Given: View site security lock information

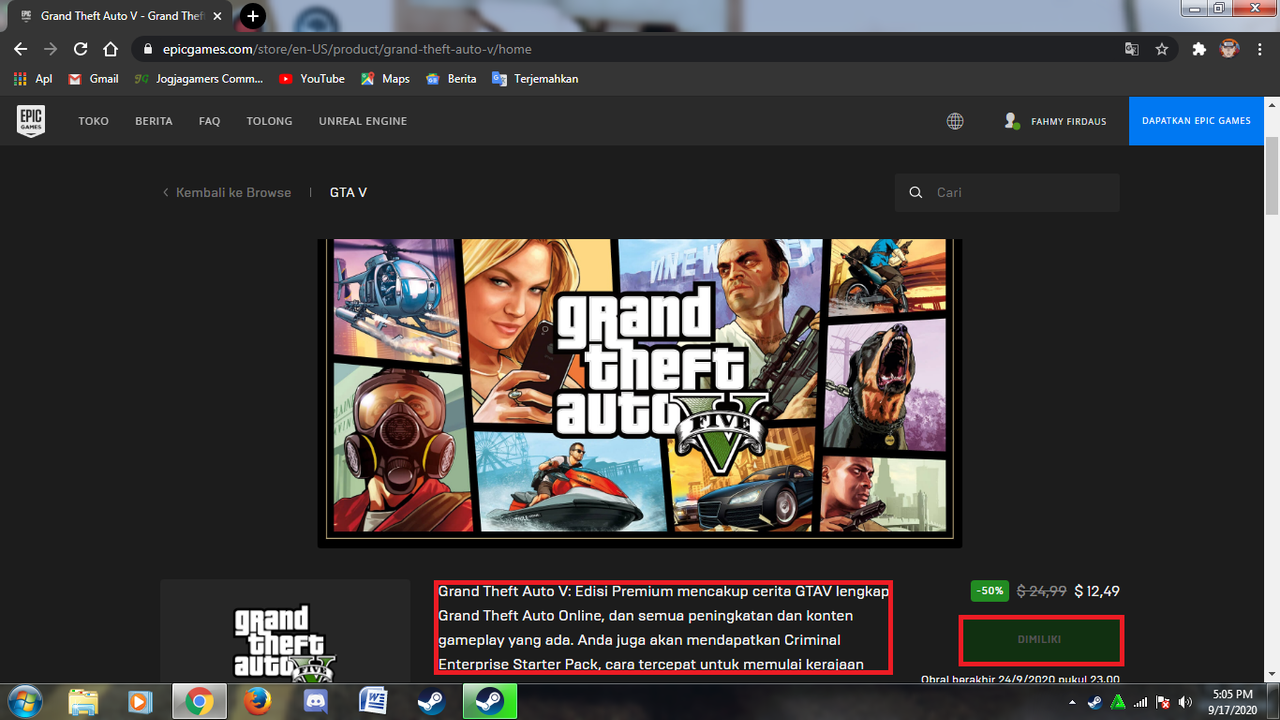Looking at the screenshot, I should (x=147, y=49).
